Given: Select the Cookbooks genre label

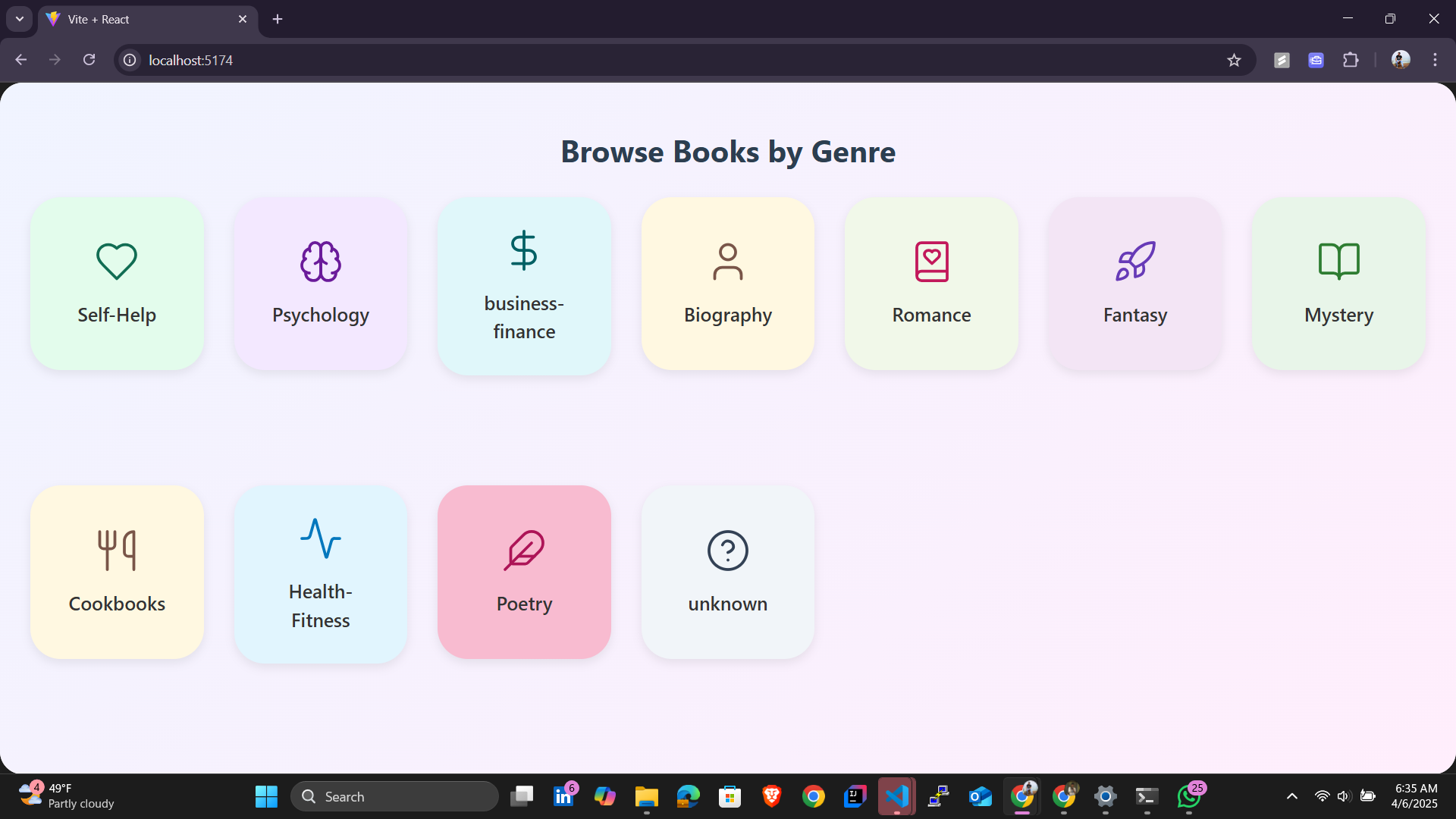Looking at the screenshot, I should [117, 604].
